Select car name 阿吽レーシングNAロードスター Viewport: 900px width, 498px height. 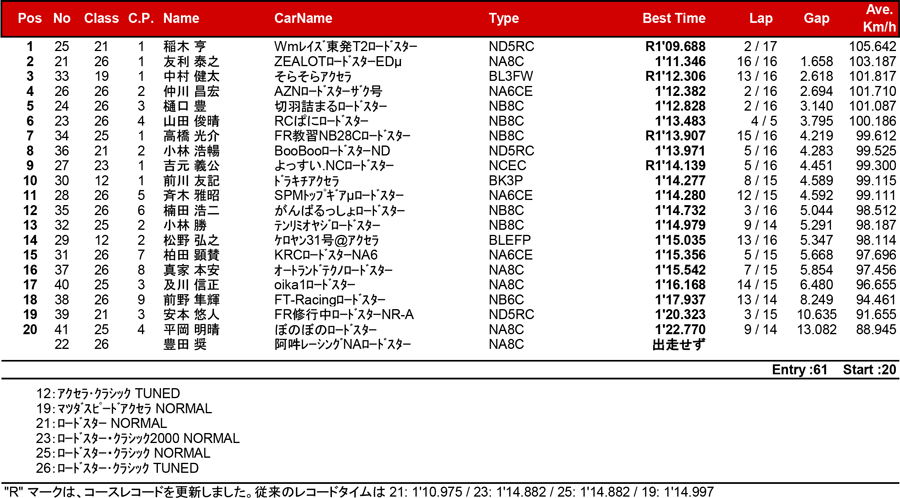pos(342,345)
